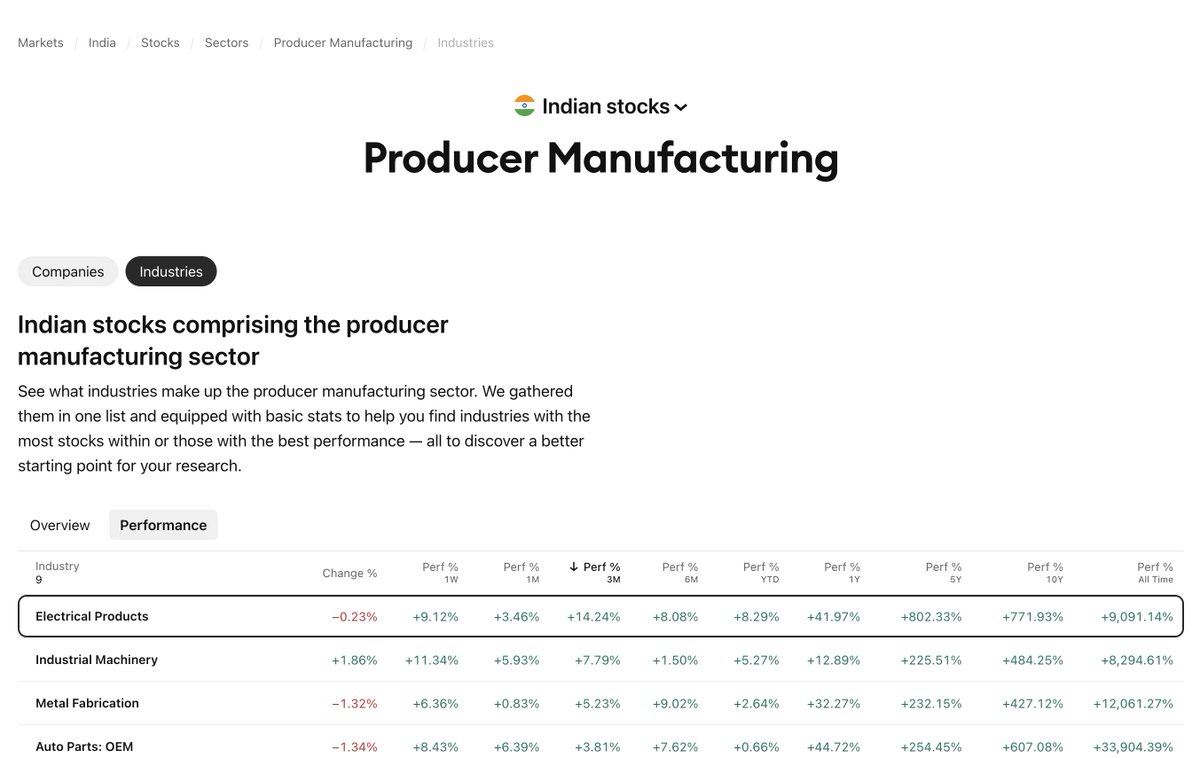Expand the Indian stocks dropdown chevron
The width and height of the screenshot is (1200, 758).
pyautogui.click(x=681, y=107)
